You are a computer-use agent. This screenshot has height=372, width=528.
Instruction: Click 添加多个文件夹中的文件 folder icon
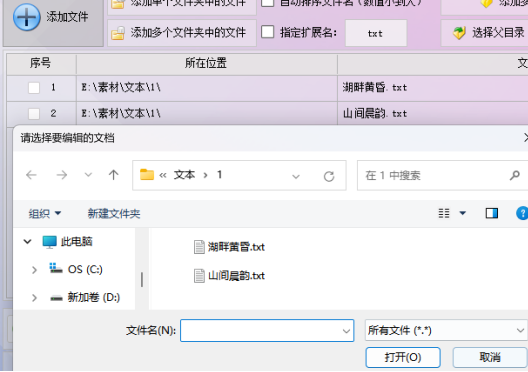[118, 33]
